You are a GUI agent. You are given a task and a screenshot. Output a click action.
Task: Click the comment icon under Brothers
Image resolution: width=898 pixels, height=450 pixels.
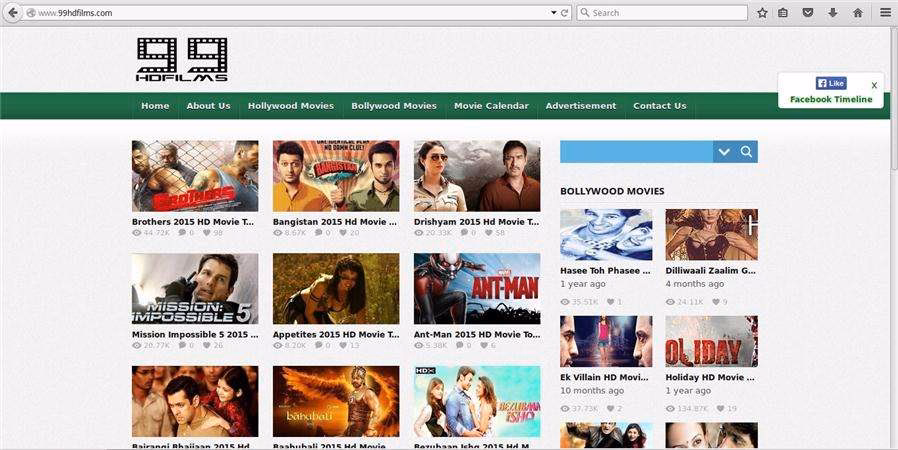182,233
